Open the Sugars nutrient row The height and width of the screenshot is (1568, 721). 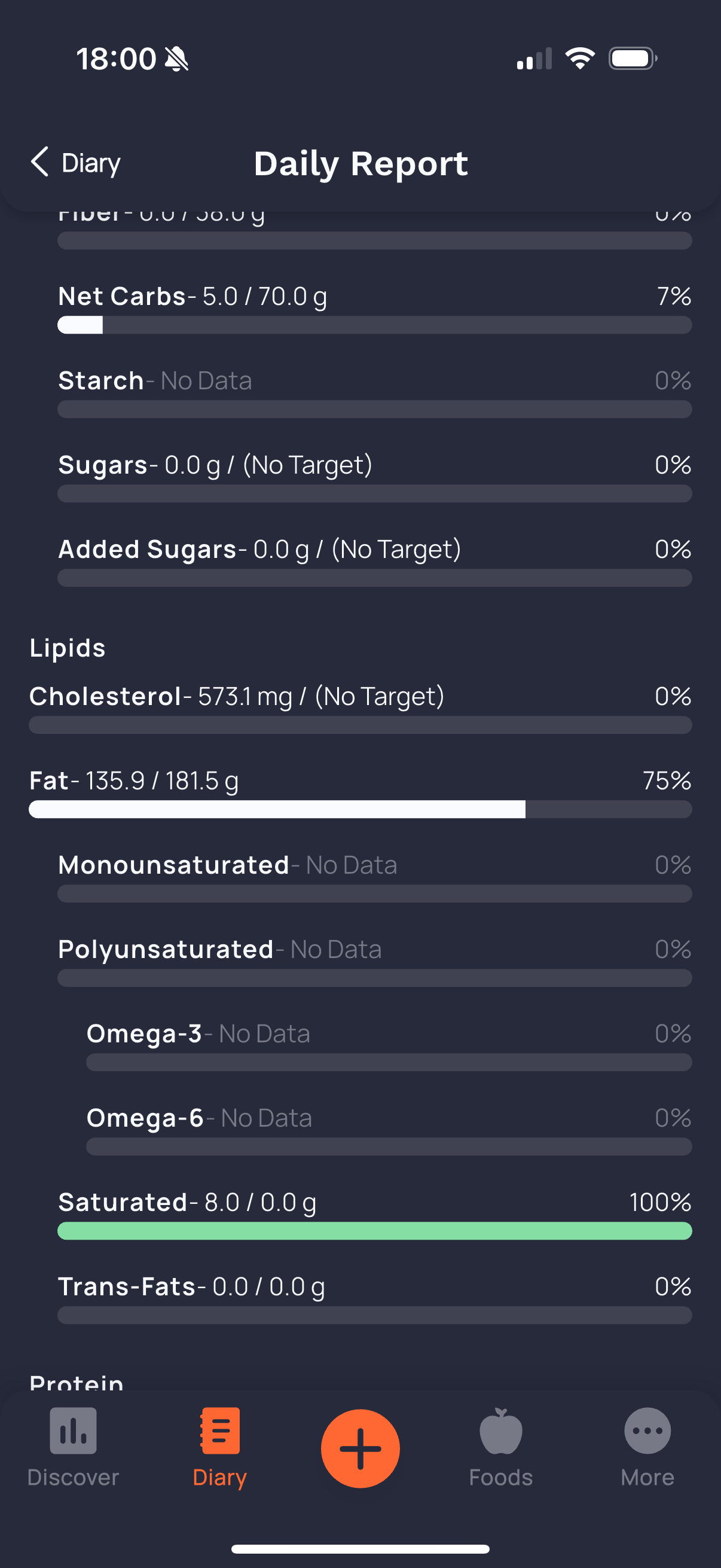coord(375,477)
